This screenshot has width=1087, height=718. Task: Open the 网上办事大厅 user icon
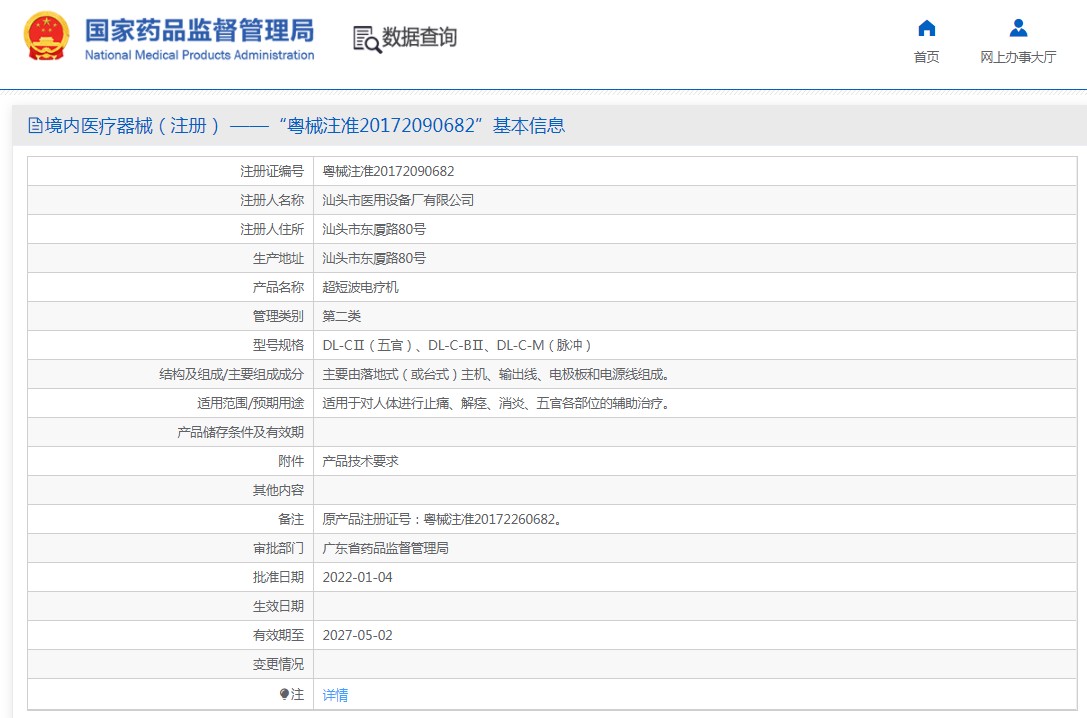[1018, 28]
